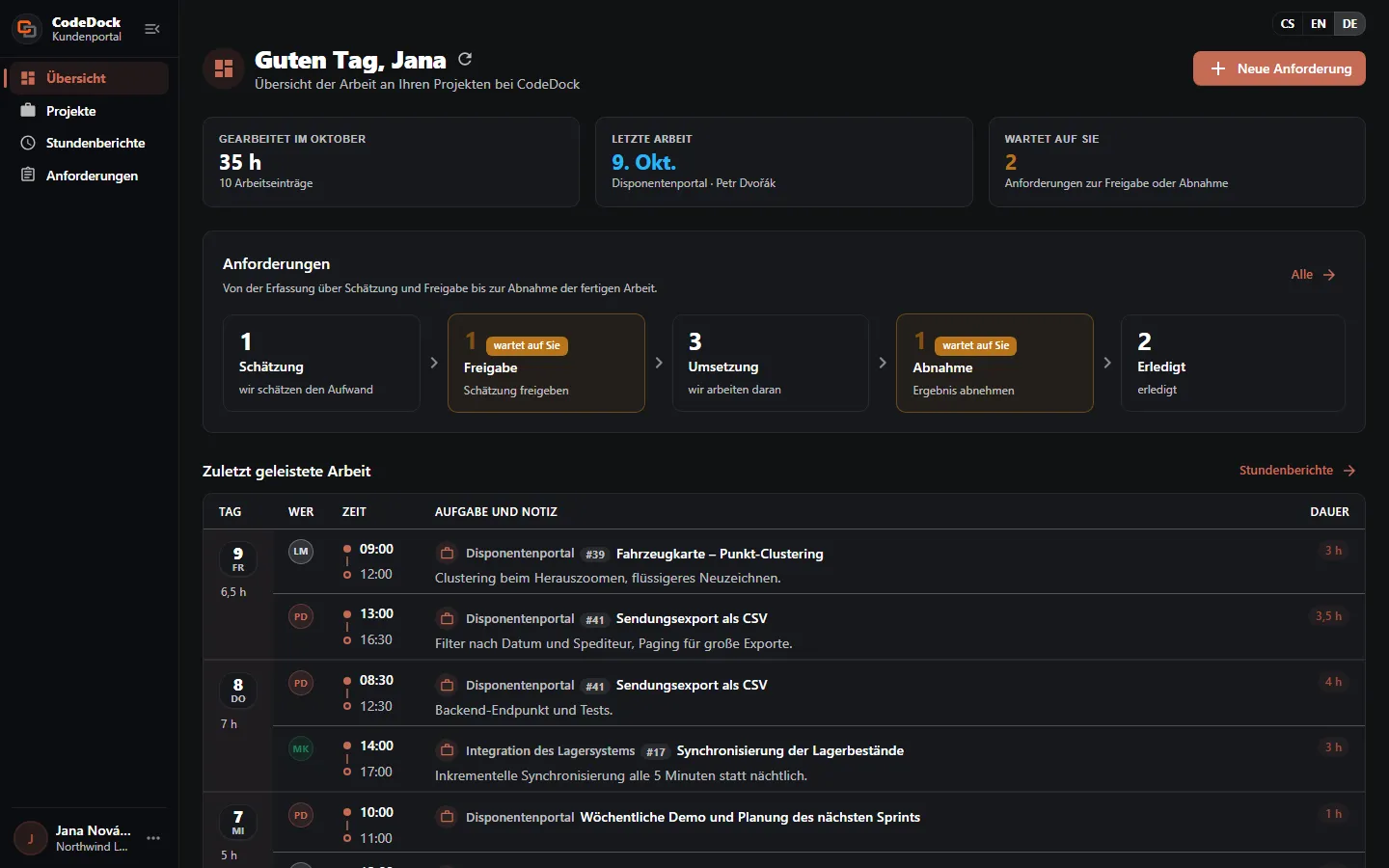Screen dimensions: 1389x868
Task: Open the Letzte Arbeit card
Action: tap(784, 162)
